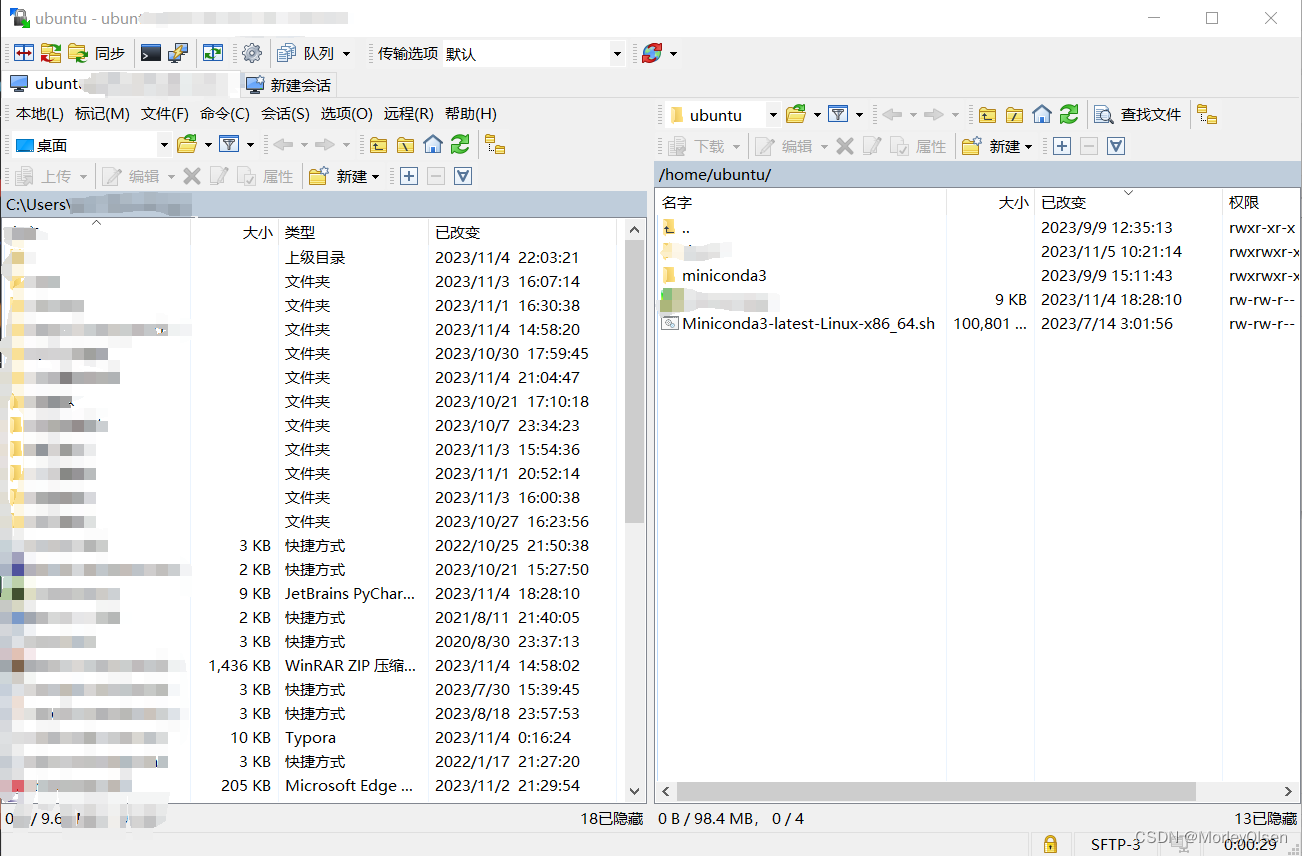The image size is (1302, 856).
Task: Click the synchronize icon left of 同步 folder
Action: [51, 53]
